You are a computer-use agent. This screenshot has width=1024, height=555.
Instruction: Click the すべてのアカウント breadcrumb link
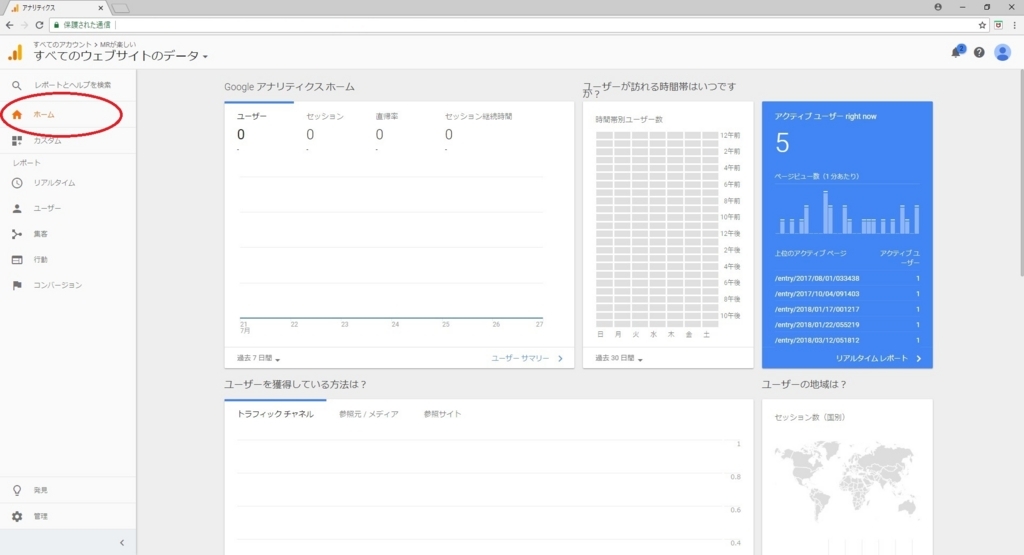pos(62,44)
